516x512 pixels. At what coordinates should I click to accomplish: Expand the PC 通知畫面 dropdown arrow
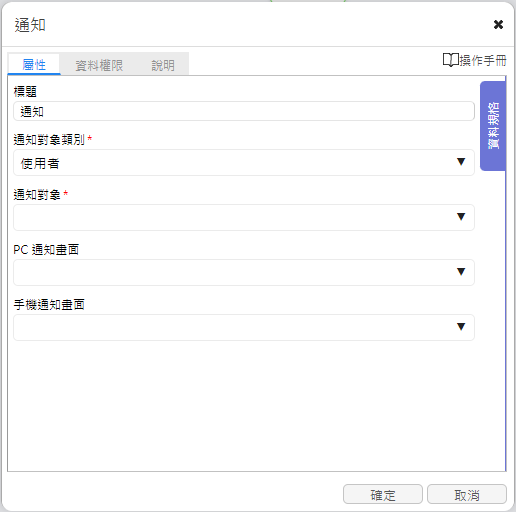click(x=461, y=272)
